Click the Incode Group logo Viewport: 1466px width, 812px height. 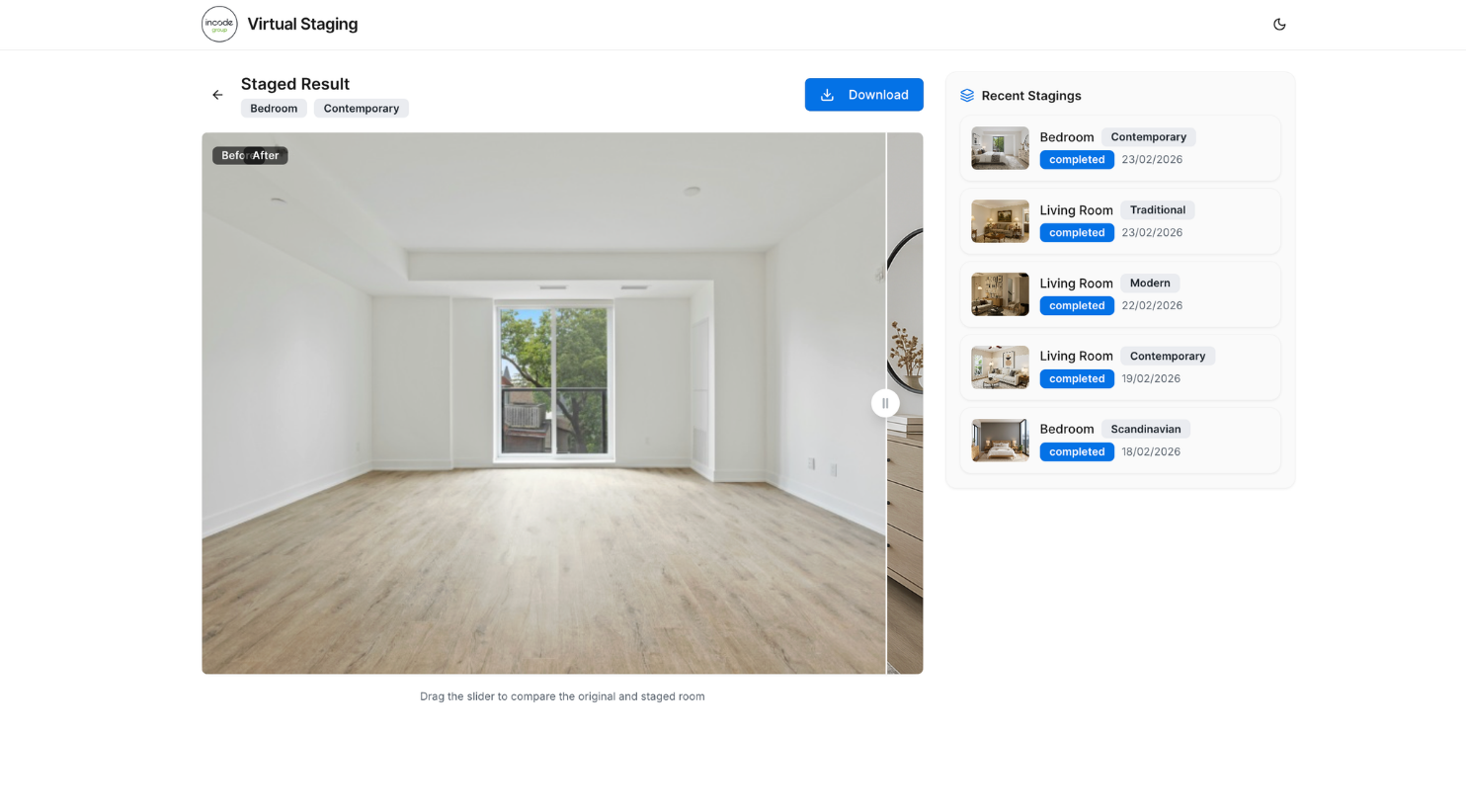pyautogui.click(x=219, y=24)
